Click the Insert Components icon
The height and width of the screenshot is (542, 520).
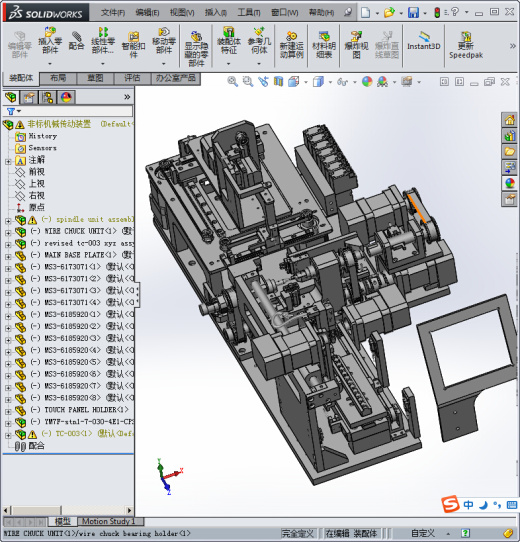tap(50, 40)
